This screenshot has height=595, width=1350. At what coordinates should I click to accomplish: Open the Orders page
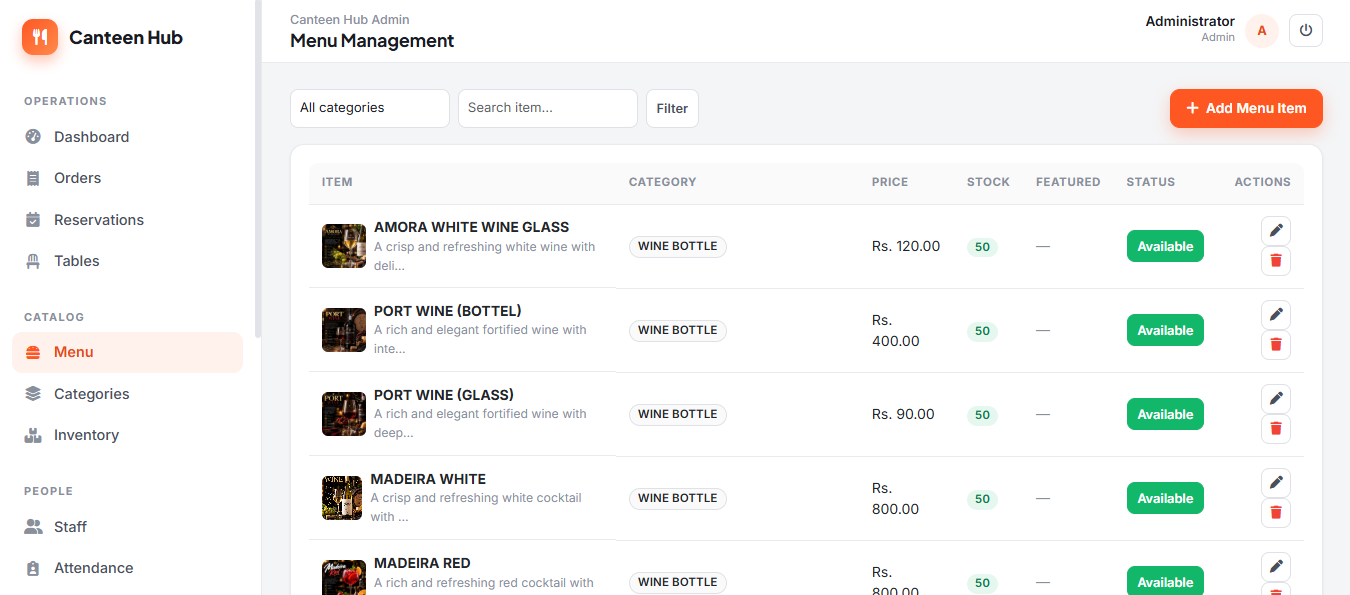pos(127,178)
